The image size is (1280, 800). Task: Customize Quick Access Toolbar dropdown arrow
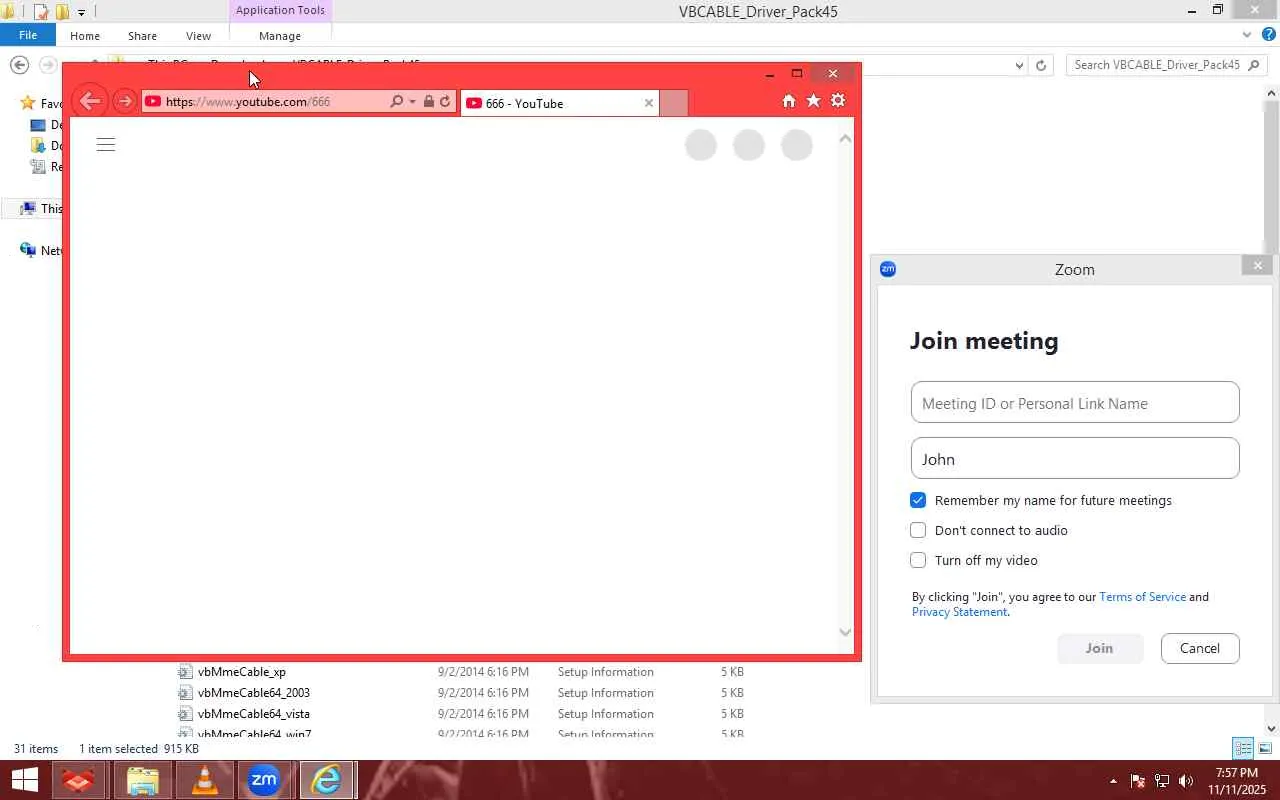(x=81, y=12)
